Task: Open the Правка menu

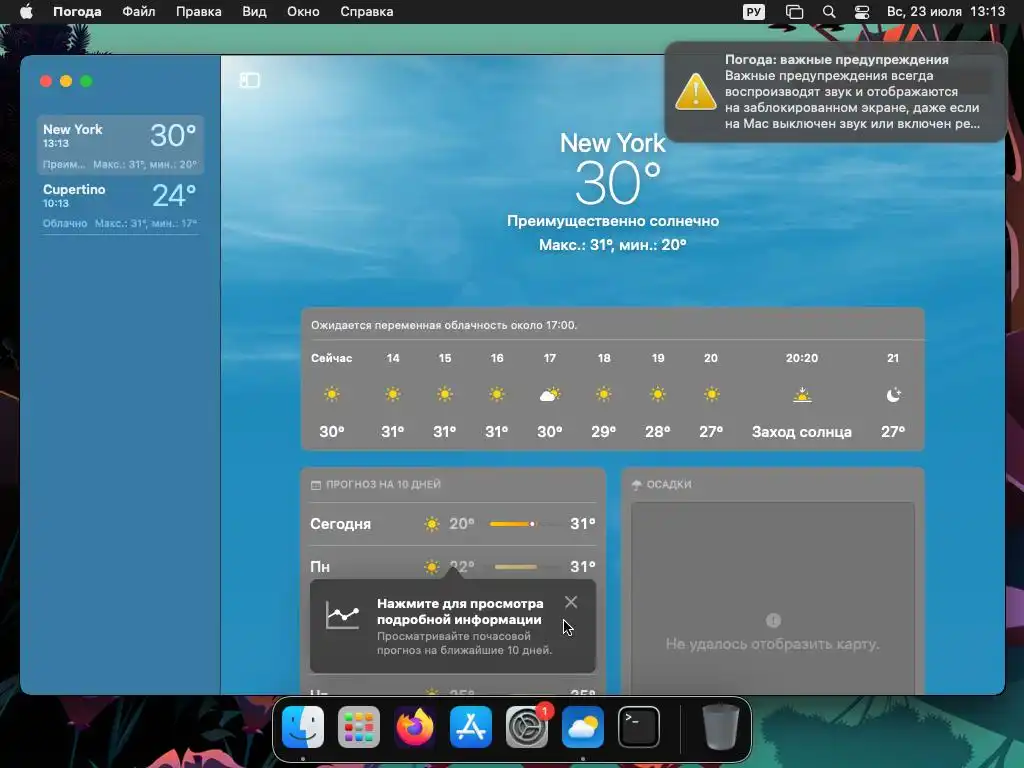Action: pyautogui.click(x=199, y=12)
